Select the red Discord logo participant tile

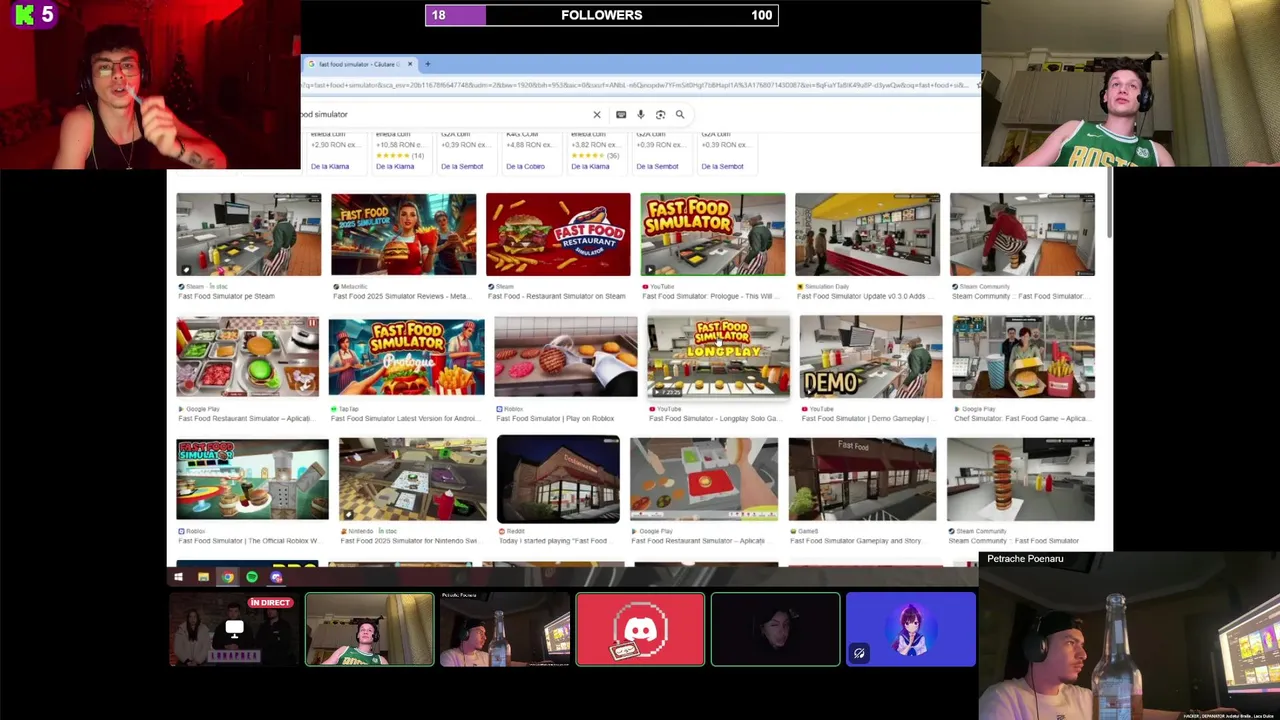tap(640, 630)
